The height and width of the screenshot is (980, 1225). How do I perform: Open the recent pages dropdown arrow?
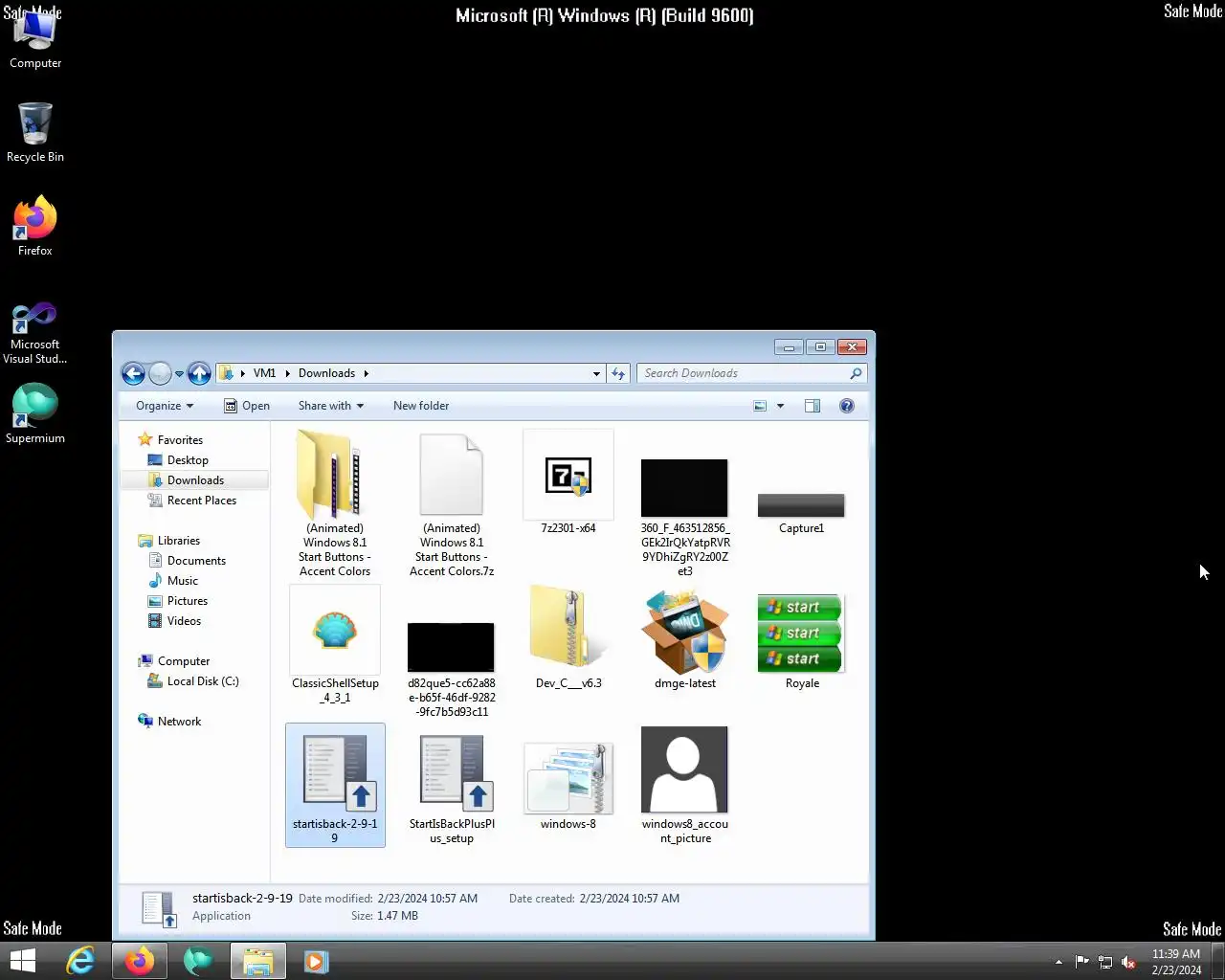(179, 374)
